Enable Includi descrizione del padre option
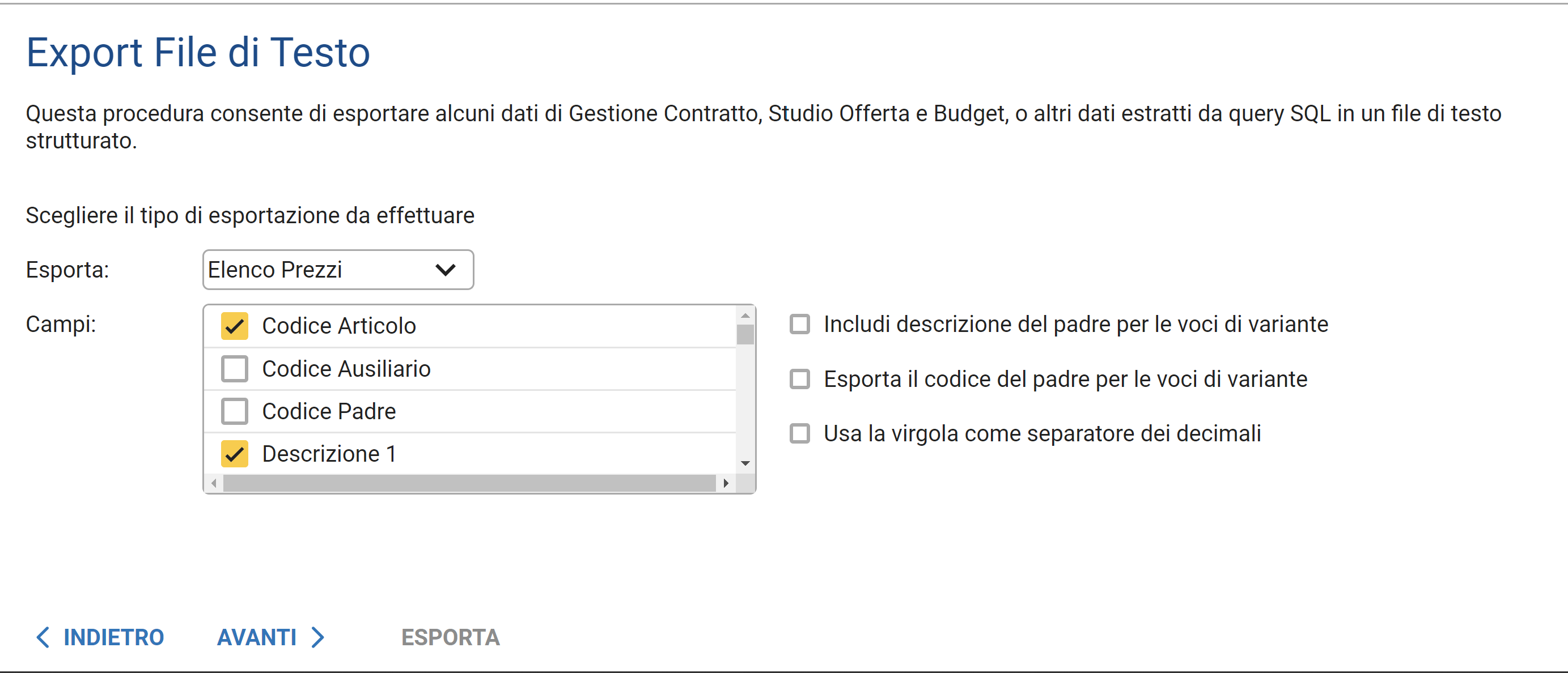 800,325
